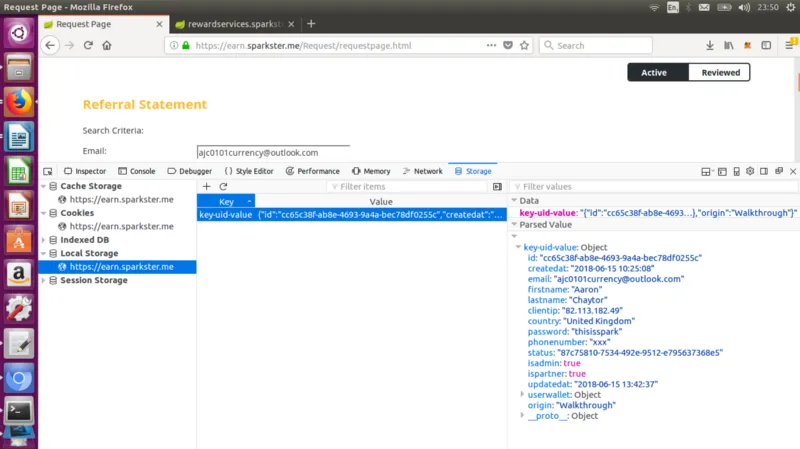Close the developer tools panel
Screen dimensions: 800x449
793,171
